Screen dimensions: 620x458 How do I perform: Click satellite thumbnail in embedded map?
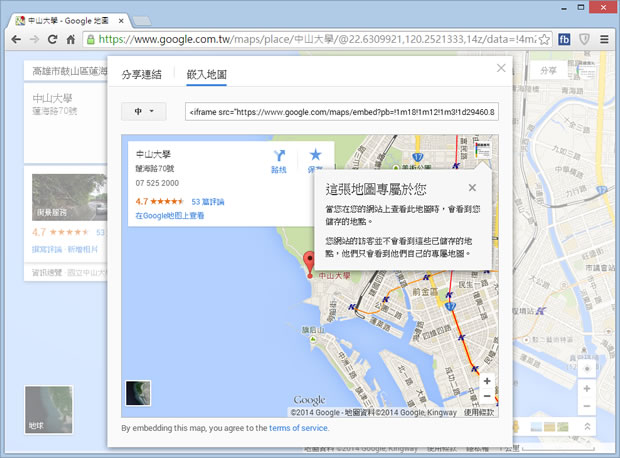click(x=138, y=392)
